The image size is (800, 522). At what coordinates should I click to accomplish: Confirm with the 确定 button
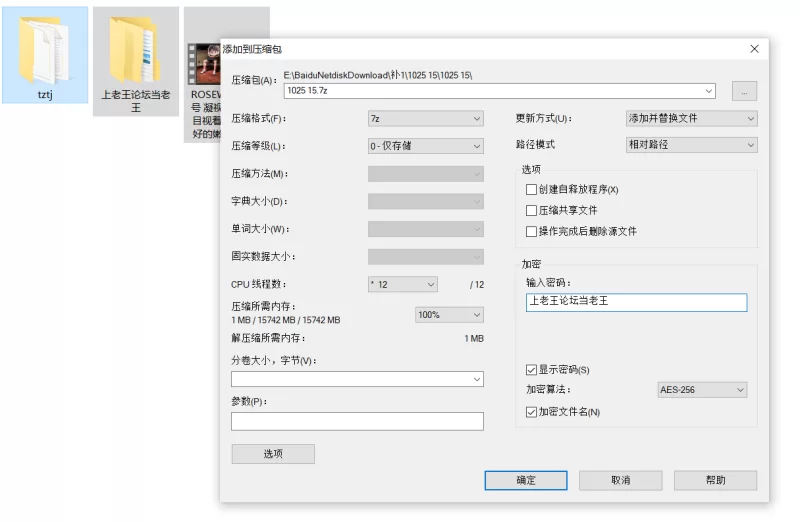coord(526,480)
